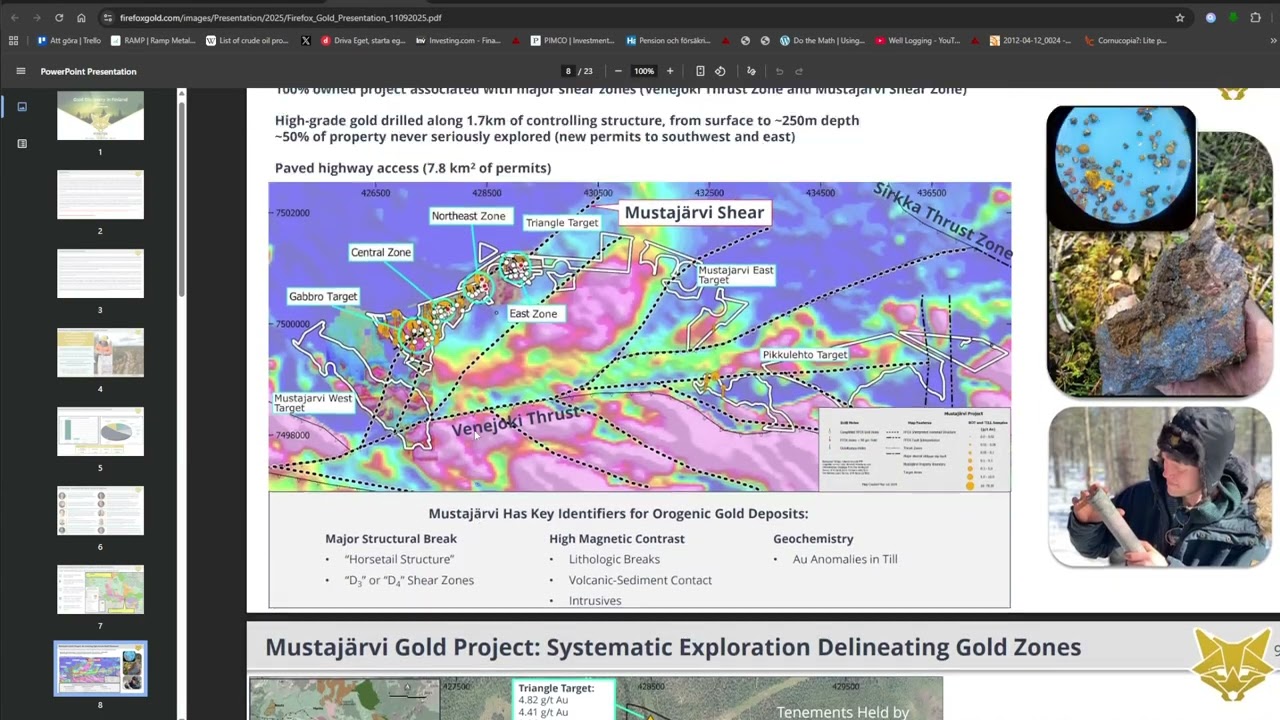Screen dimensions: 1280x720
Task: Click the High Magnetic Contrast heading
Action: [617, 538]
